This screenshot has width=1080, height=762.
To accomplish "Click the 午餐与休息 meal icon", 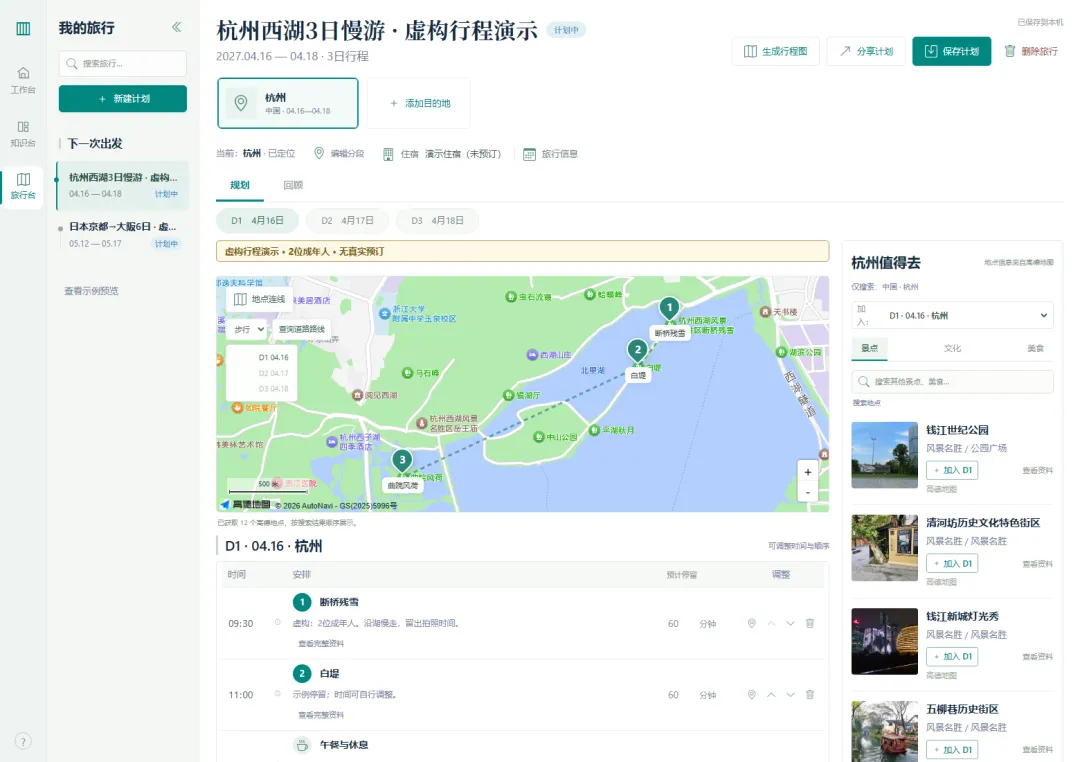I will (x=302, y=745).
